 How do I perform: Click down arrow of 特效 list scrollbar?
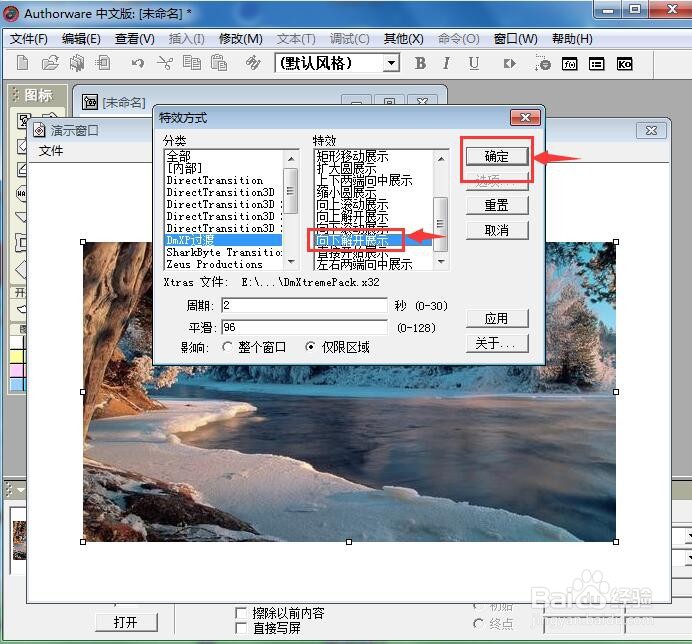(x=440, y=262)
